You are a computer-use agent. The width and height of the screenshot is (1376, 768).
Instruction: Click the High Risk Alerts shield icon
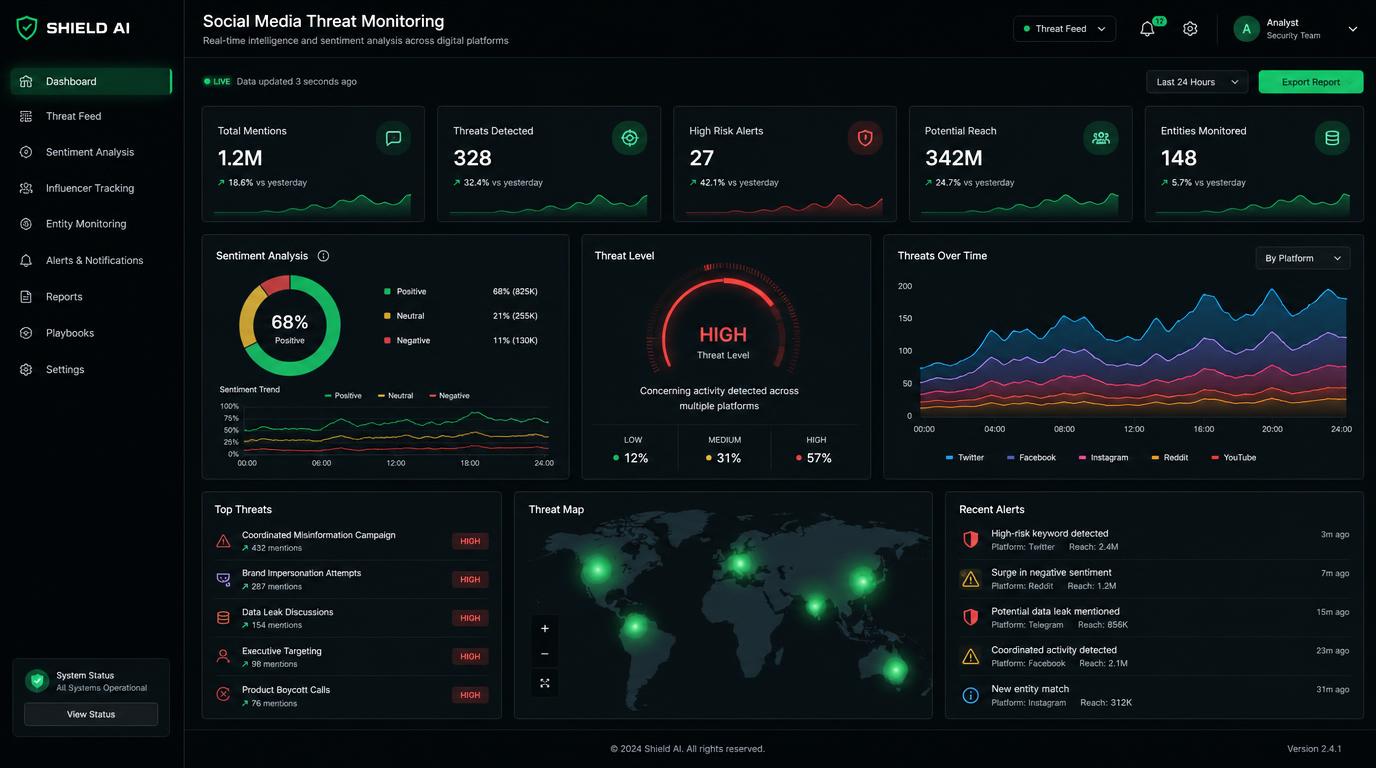865,138
